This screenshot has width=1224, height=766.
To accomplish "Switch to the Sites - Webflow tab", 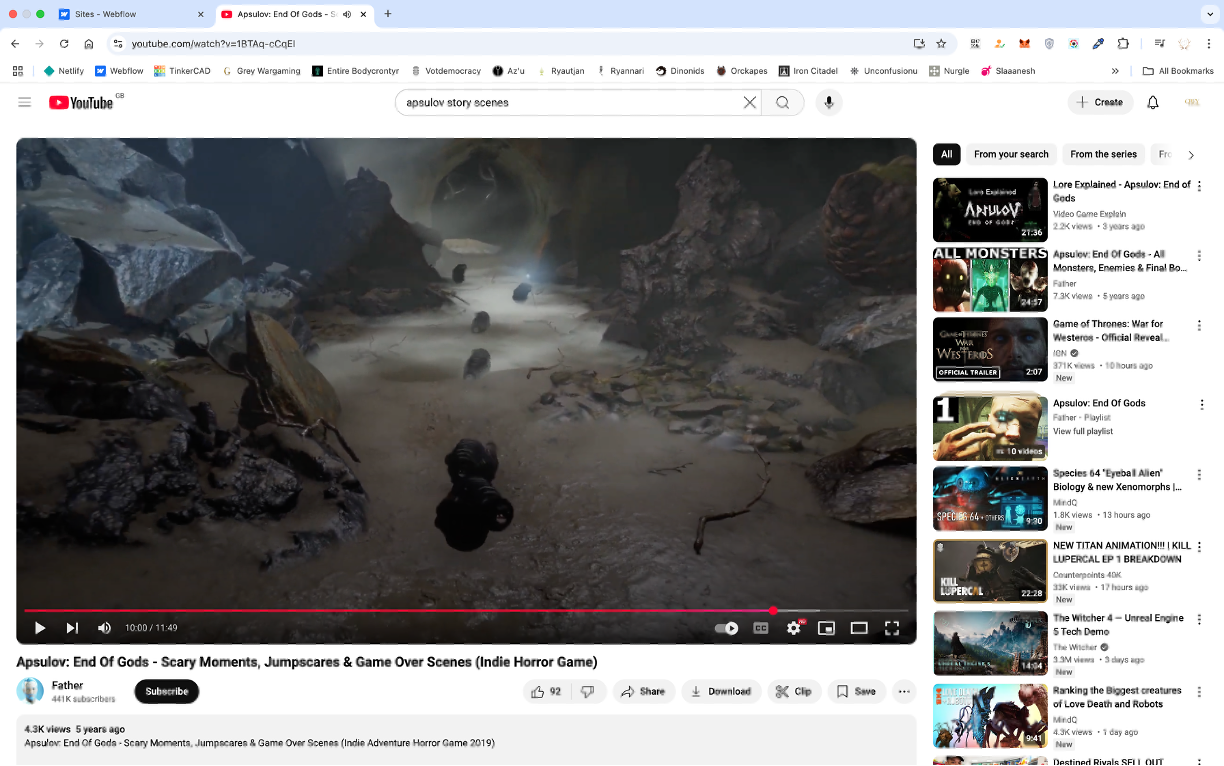I will coord(132,14).
